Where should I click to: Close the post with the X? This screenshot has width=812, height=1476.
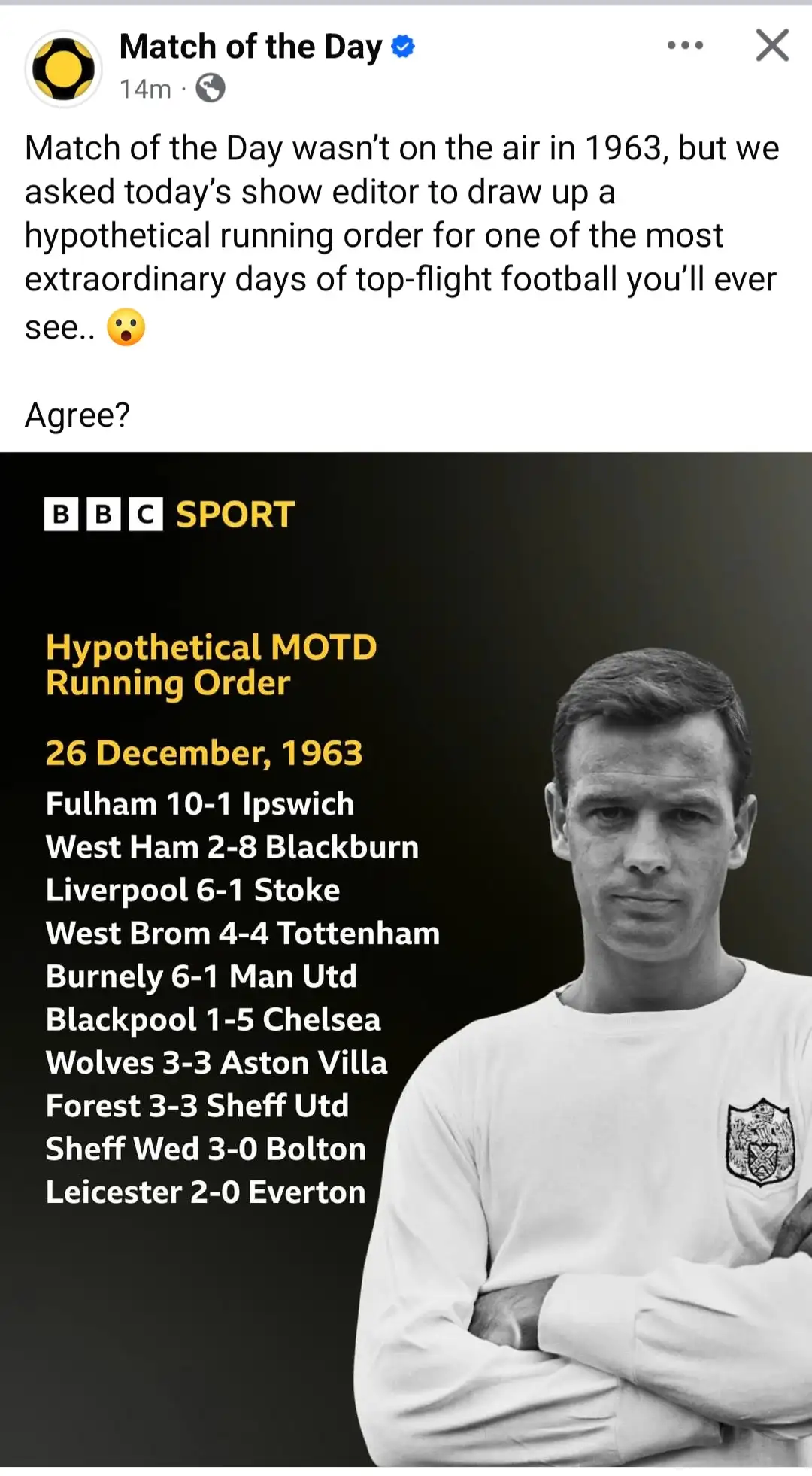[x=772, y=46]
